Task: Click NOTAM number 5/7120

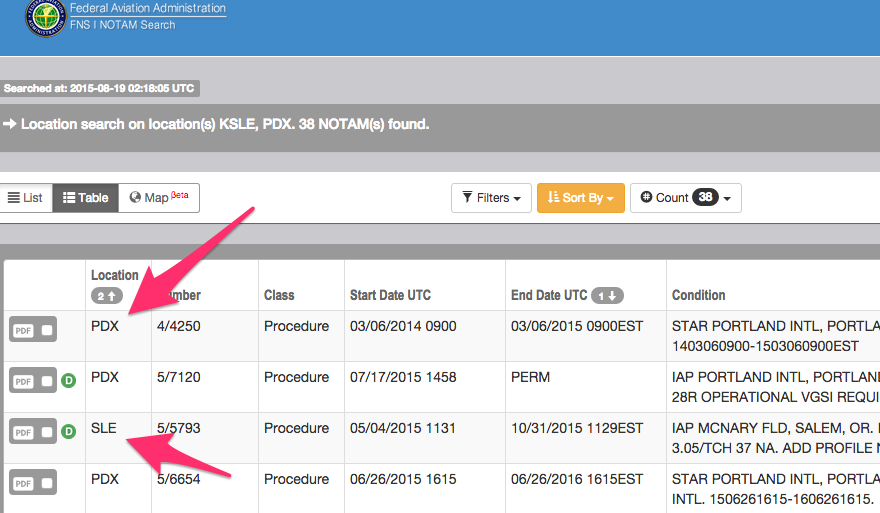Action: click(x=178, y=377)
